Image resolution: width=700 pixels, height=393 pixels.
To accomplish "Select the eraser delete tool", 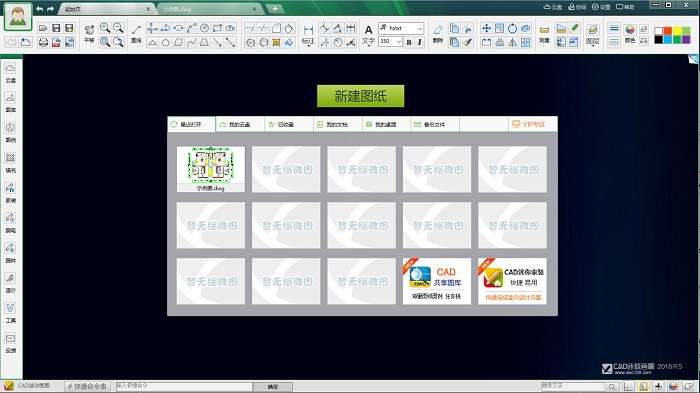I will (438, 33).
